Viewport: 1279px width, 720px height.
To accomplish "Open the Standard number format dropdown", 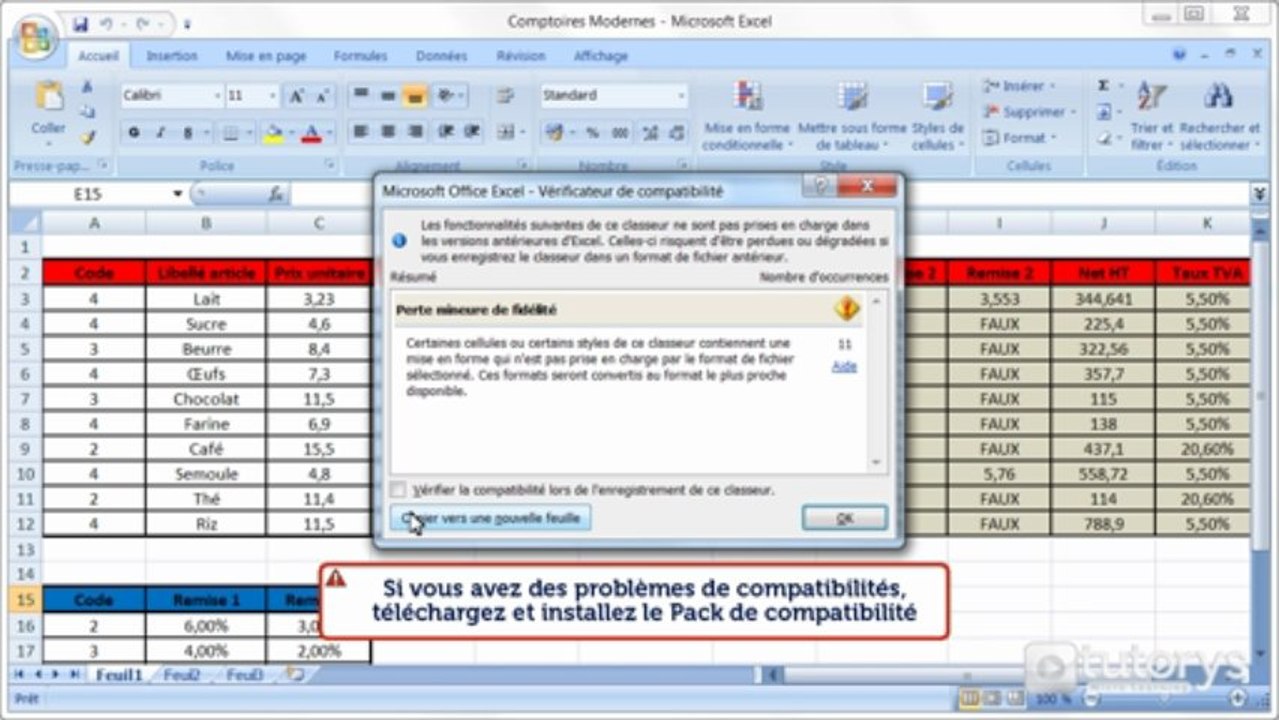I will coord(682,96).
